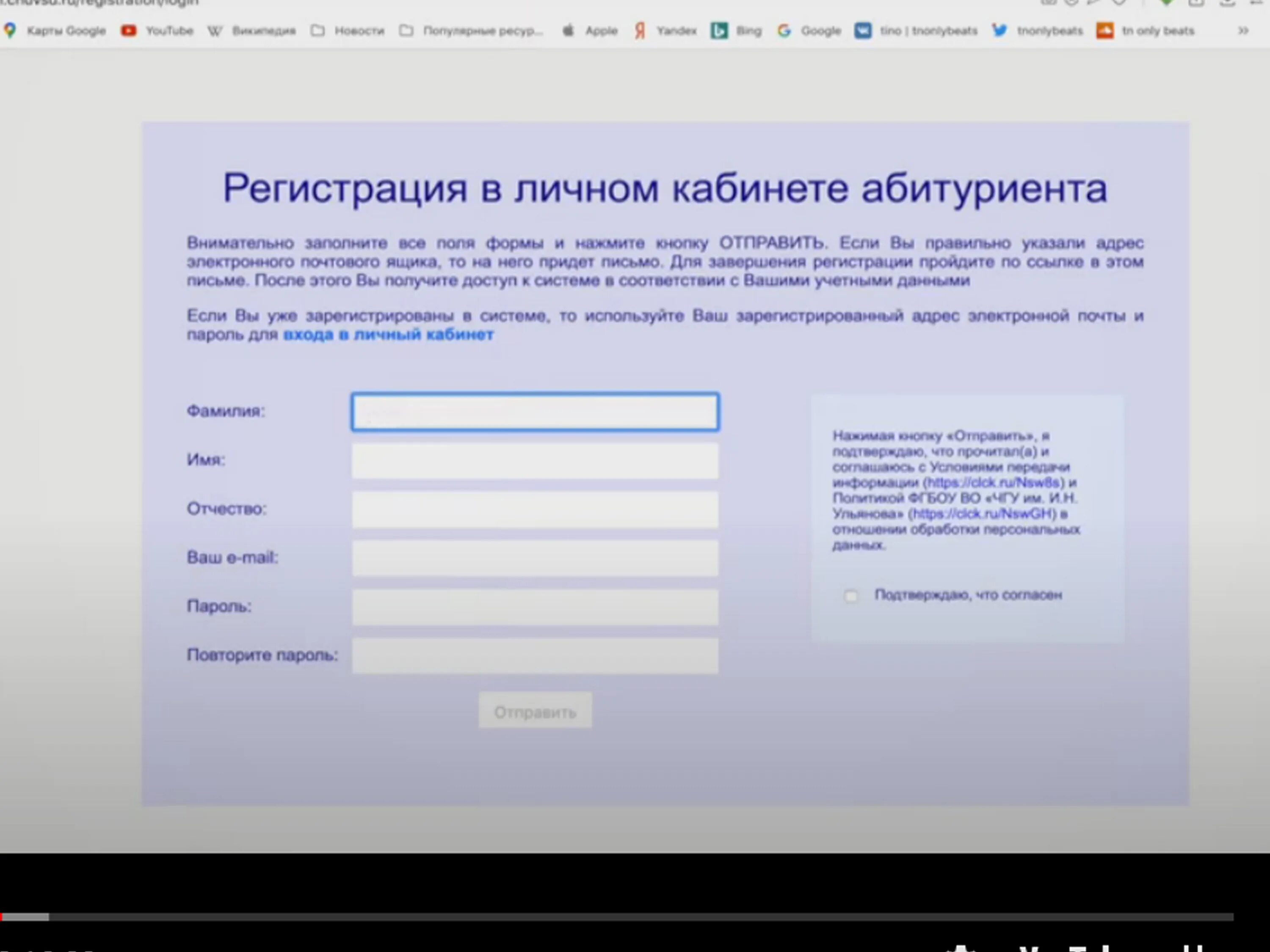Open the Популярные ресурсы bookmarks folder

click(x=471, y=30)
